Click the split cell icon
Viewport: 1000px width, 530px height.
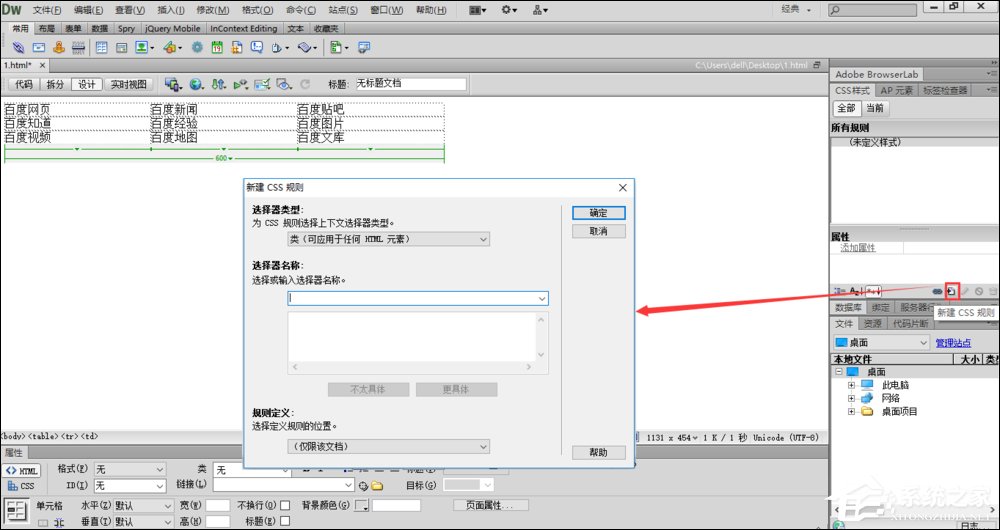click(59, 522)
